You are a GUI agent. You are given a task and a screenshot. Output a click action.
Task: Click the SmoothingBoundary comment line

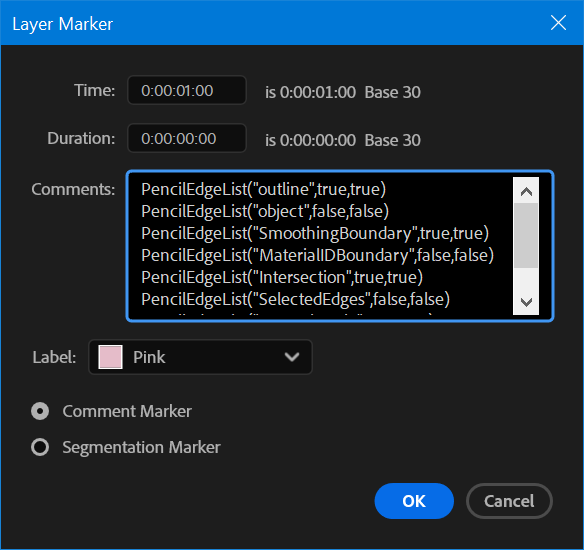tap(315, 233)
